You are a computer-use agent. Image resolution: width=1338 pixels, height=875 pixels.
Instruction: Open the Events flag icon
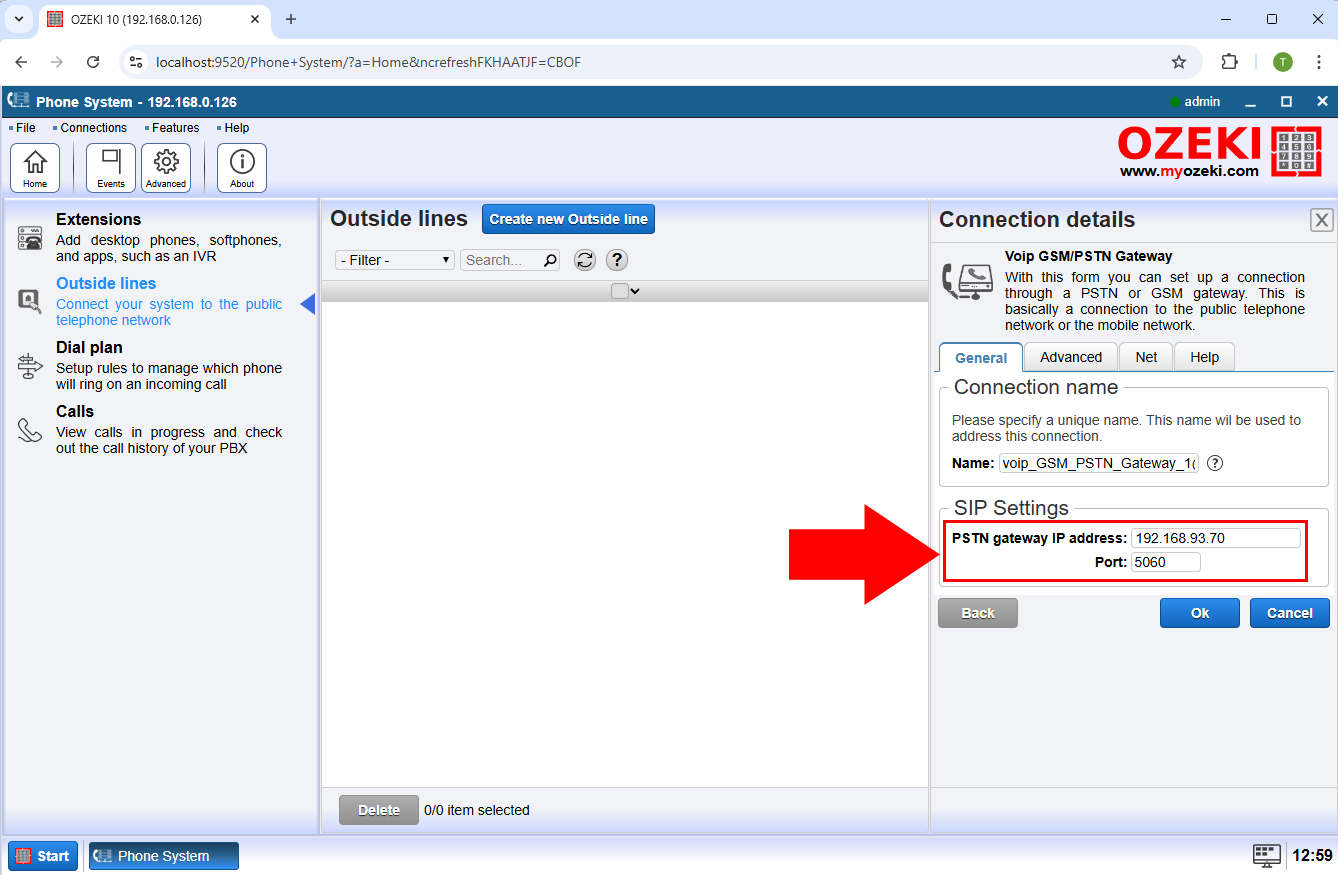click(111, 167)
